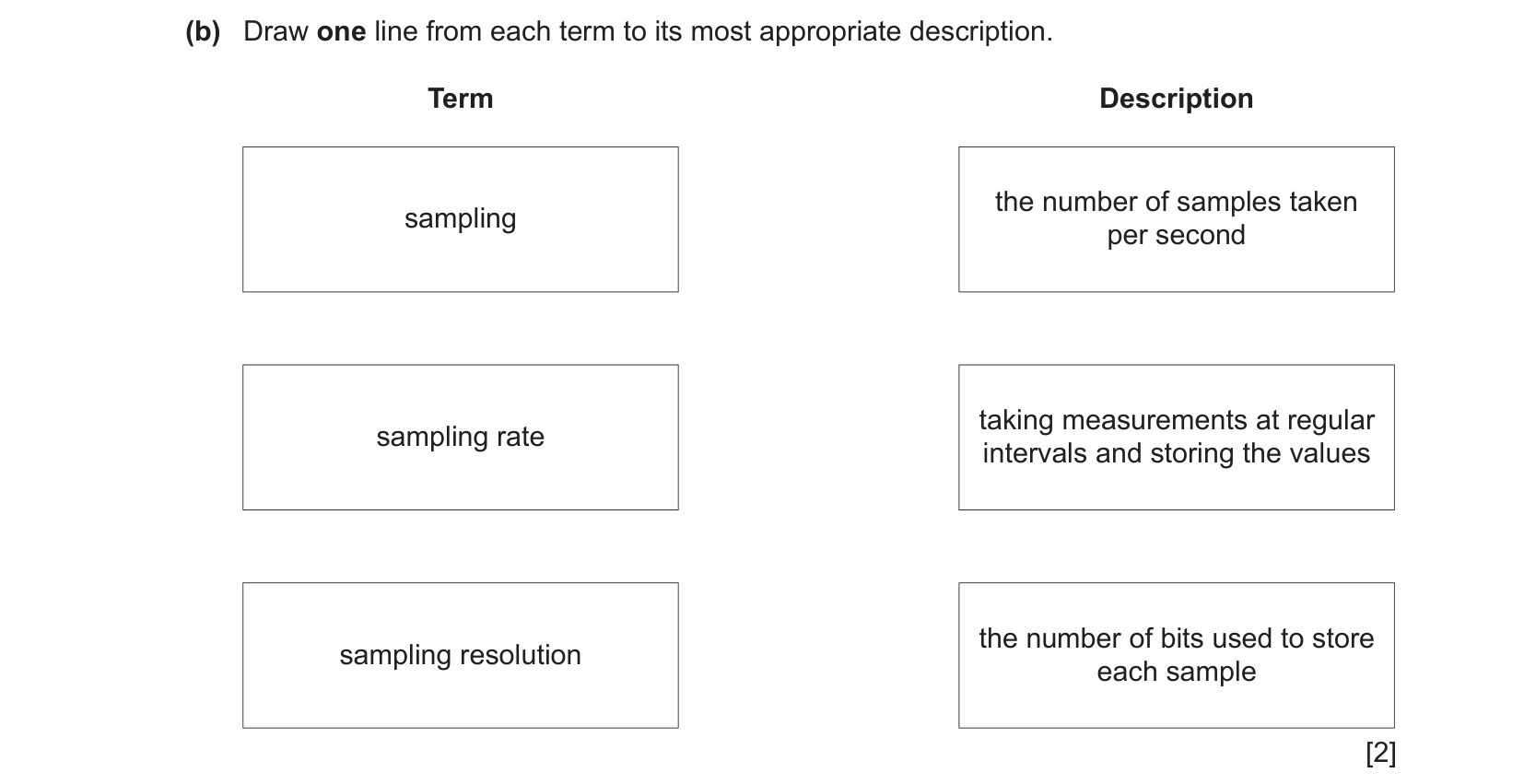Click the bold word 'one' in instructions
Viewport: 1524px width, 784px height.
point(341,32)
